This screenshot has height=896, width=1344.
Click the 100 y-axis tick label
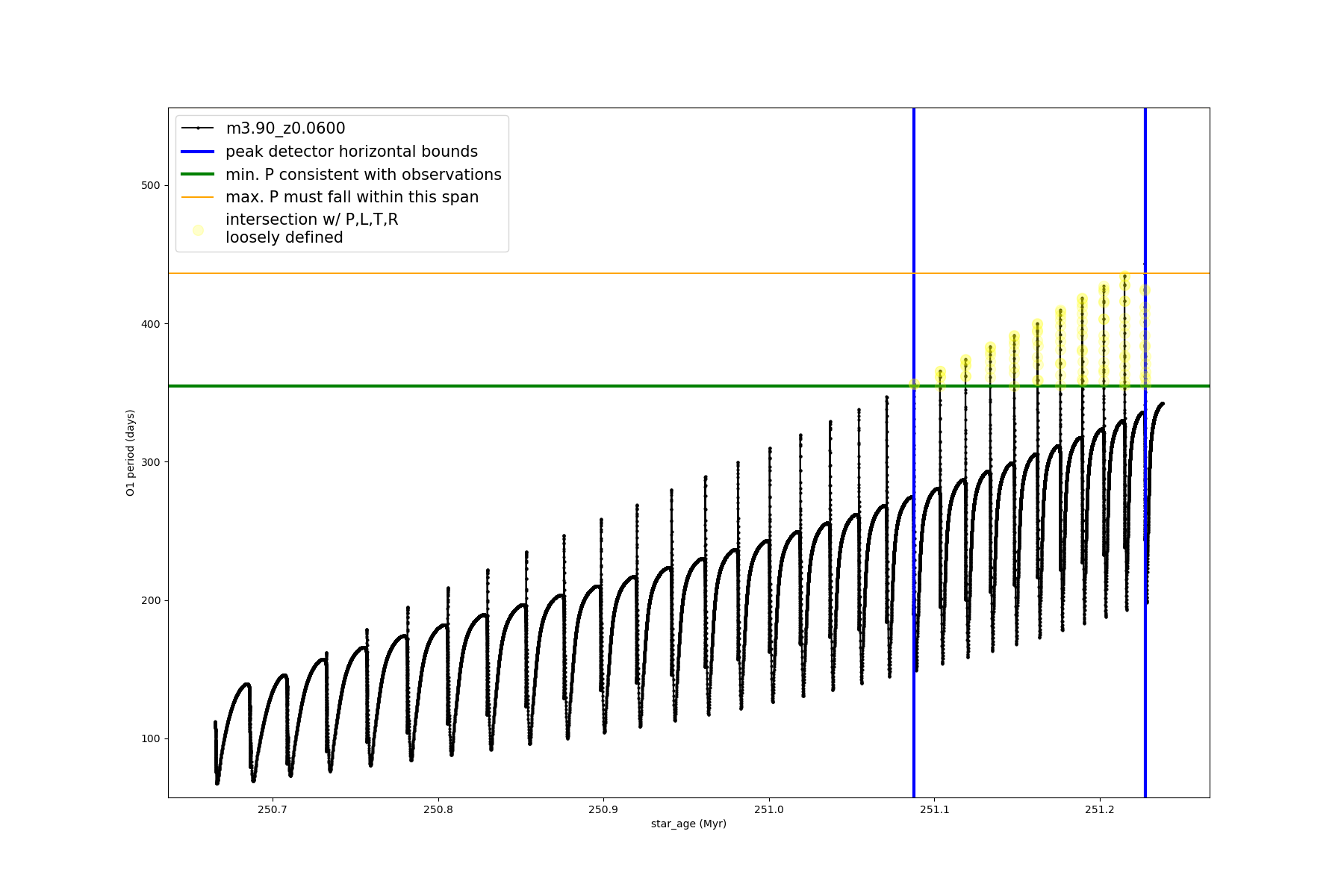(151, 738)
